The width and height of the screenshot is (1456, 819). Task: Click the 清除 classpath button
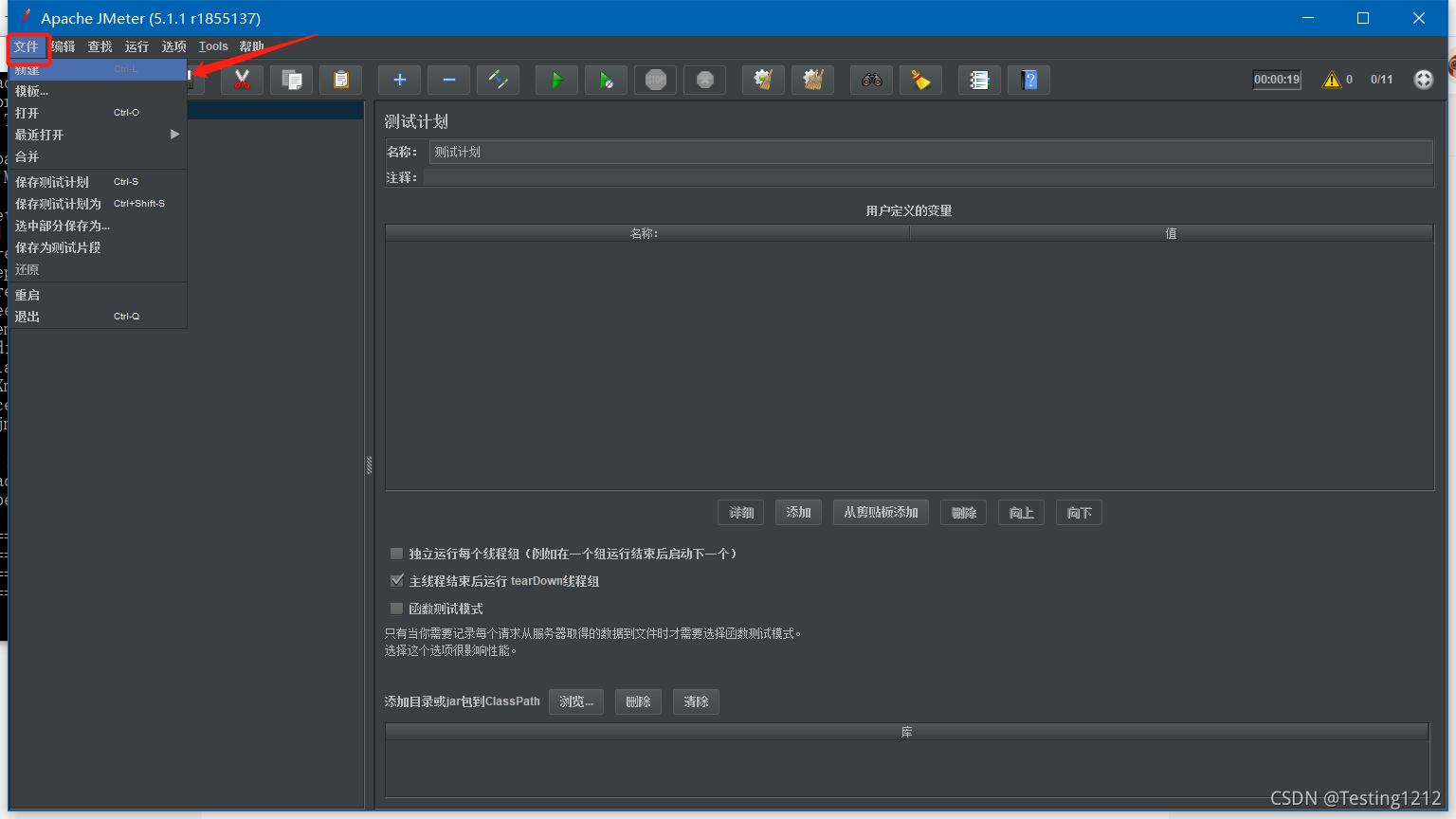click(697, 702)
